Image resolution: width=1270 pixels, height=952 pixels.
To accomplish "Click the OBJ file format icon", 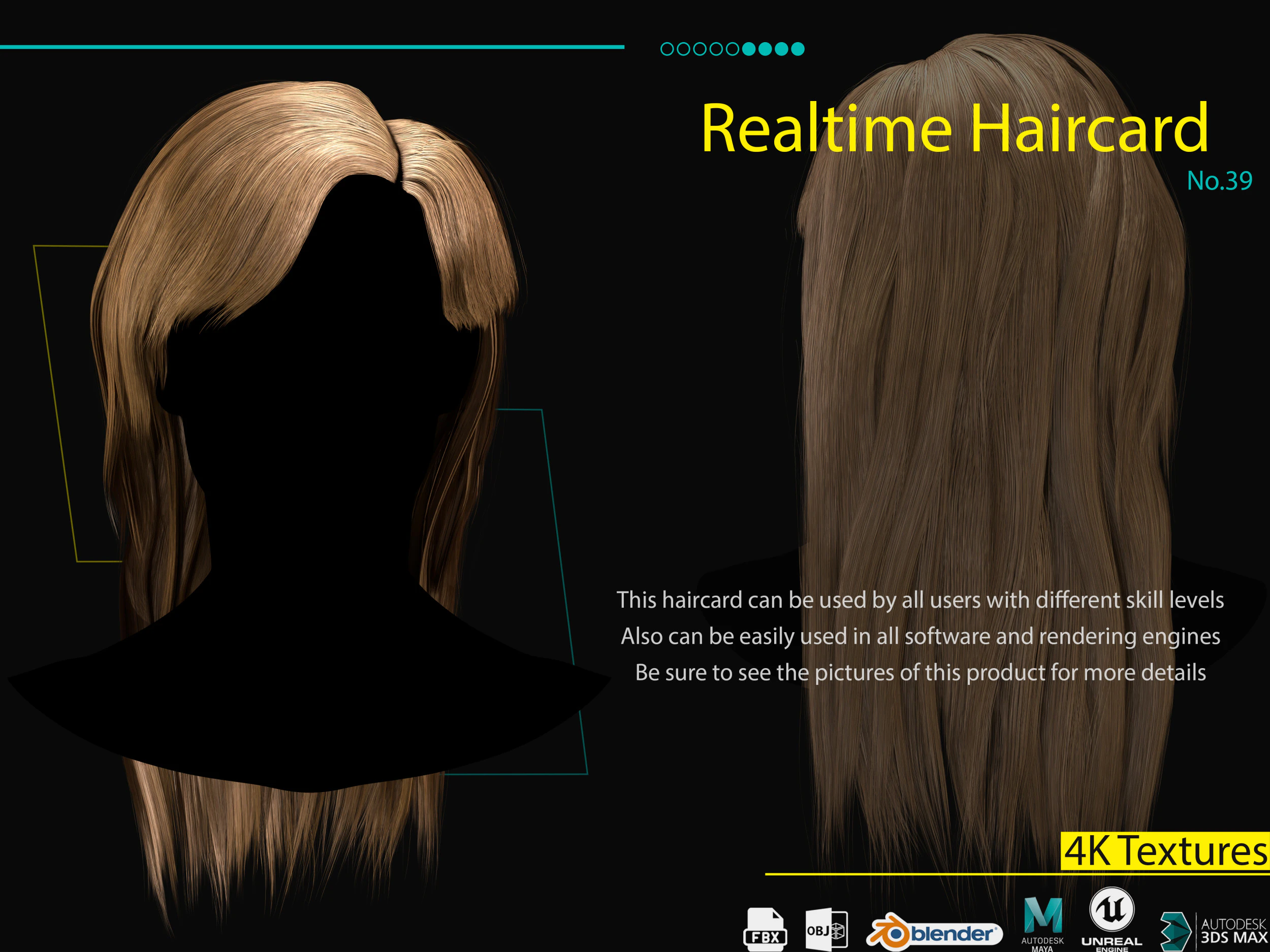I will (x=826, y=930).
